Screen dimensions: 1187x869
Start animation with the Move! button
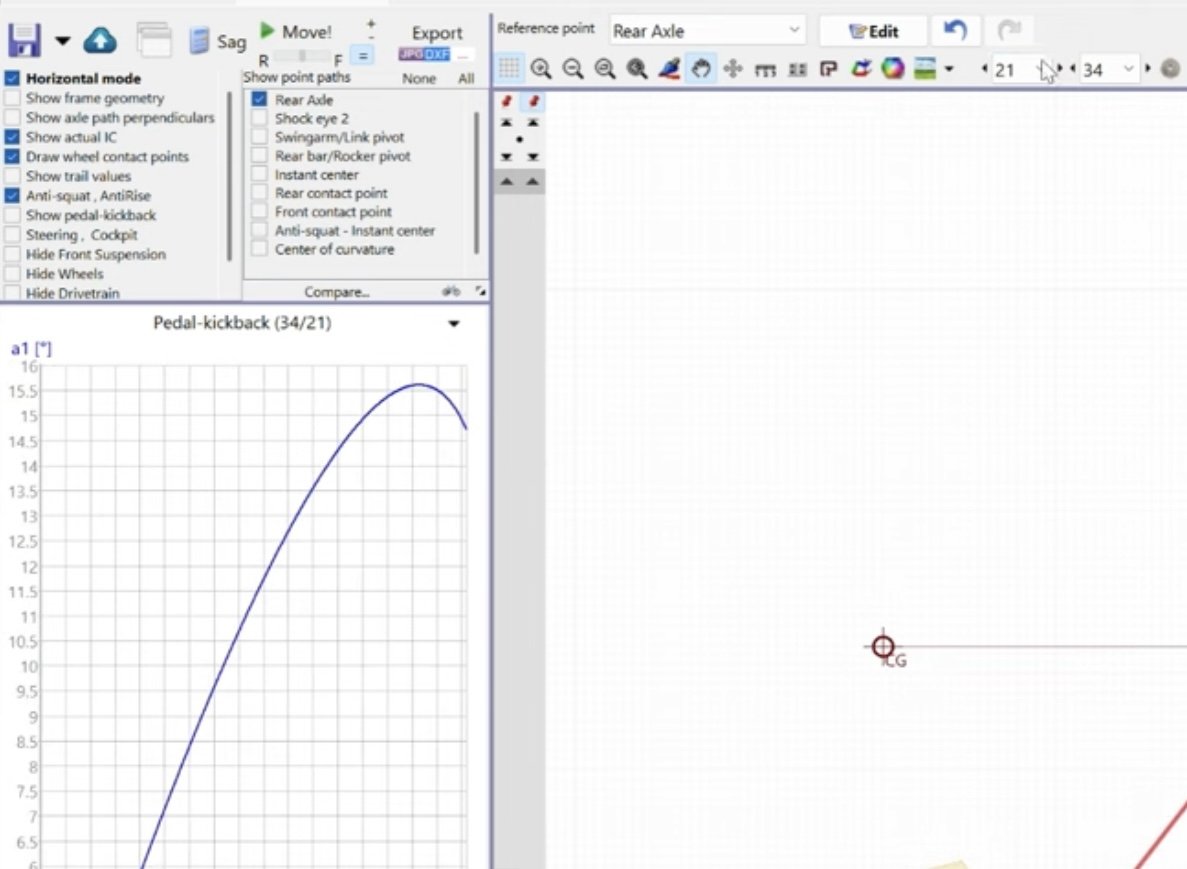coord(296,32)
